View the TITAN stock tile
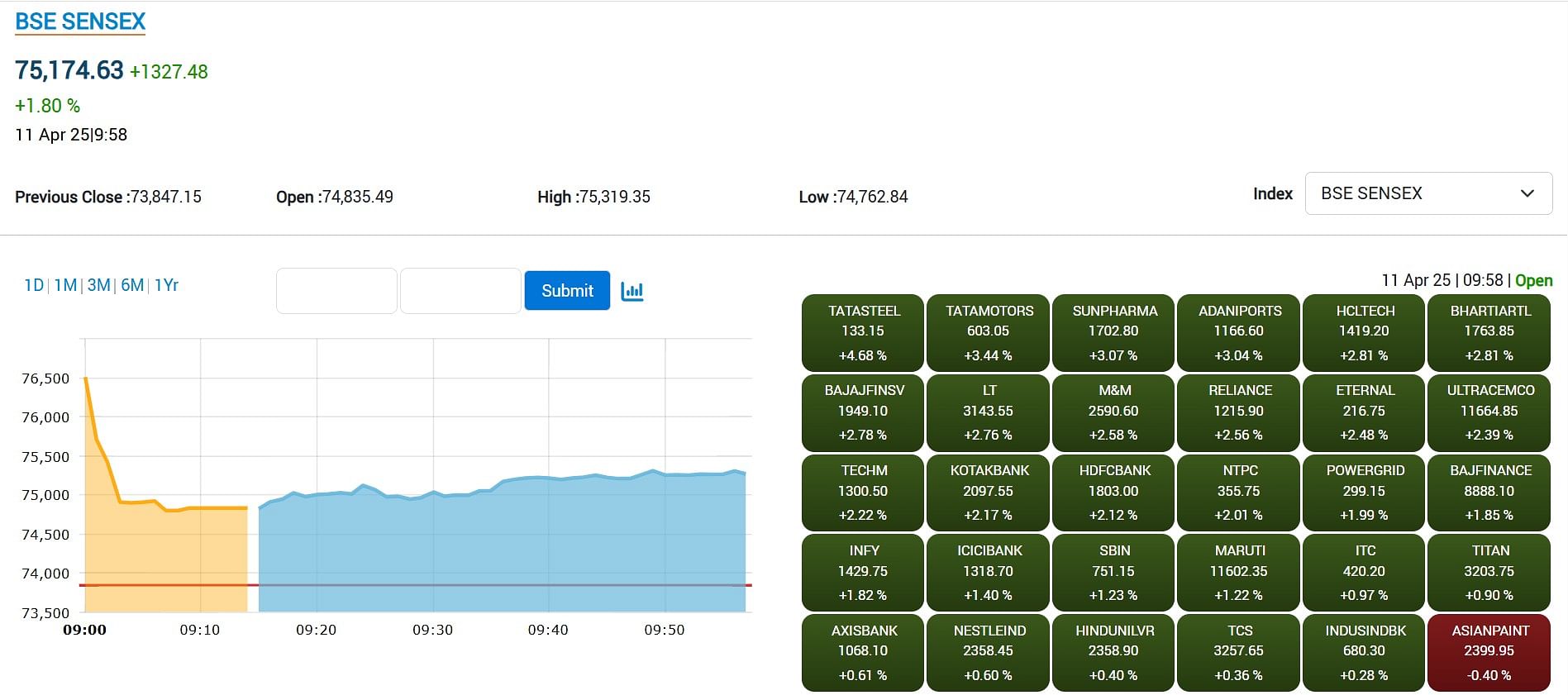This screenshot has height=695, width=1568. click(1489, 573)
